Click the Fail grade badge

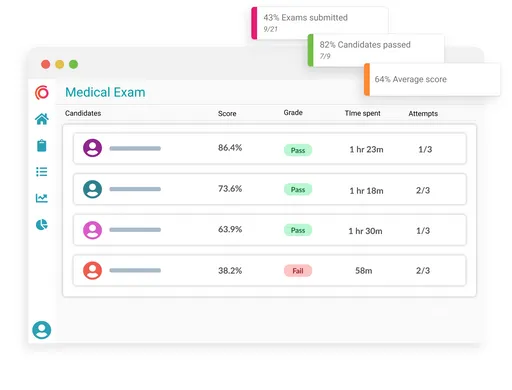298,271
